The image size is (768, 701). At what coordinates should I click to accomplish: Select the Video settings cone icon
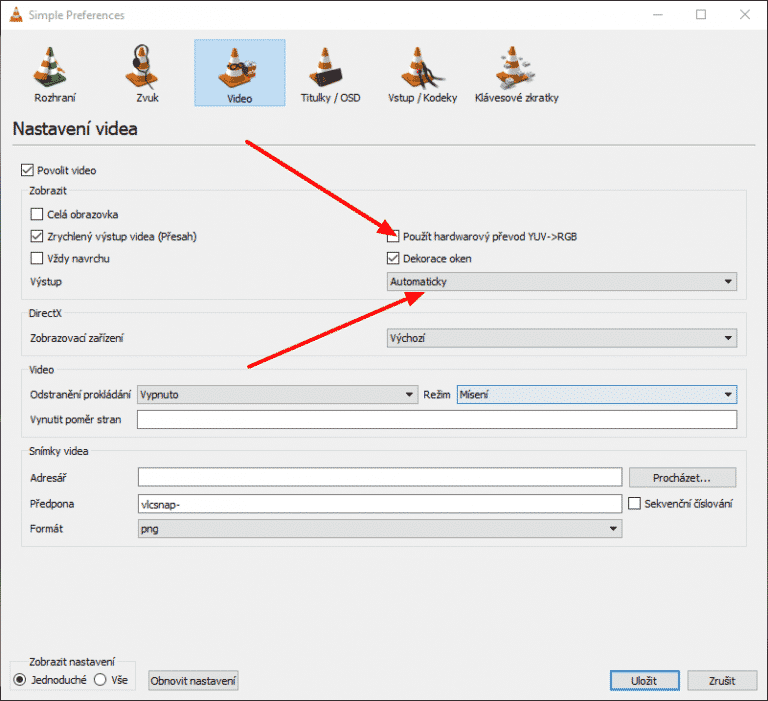pyautogui.click(x=239, y=72)
